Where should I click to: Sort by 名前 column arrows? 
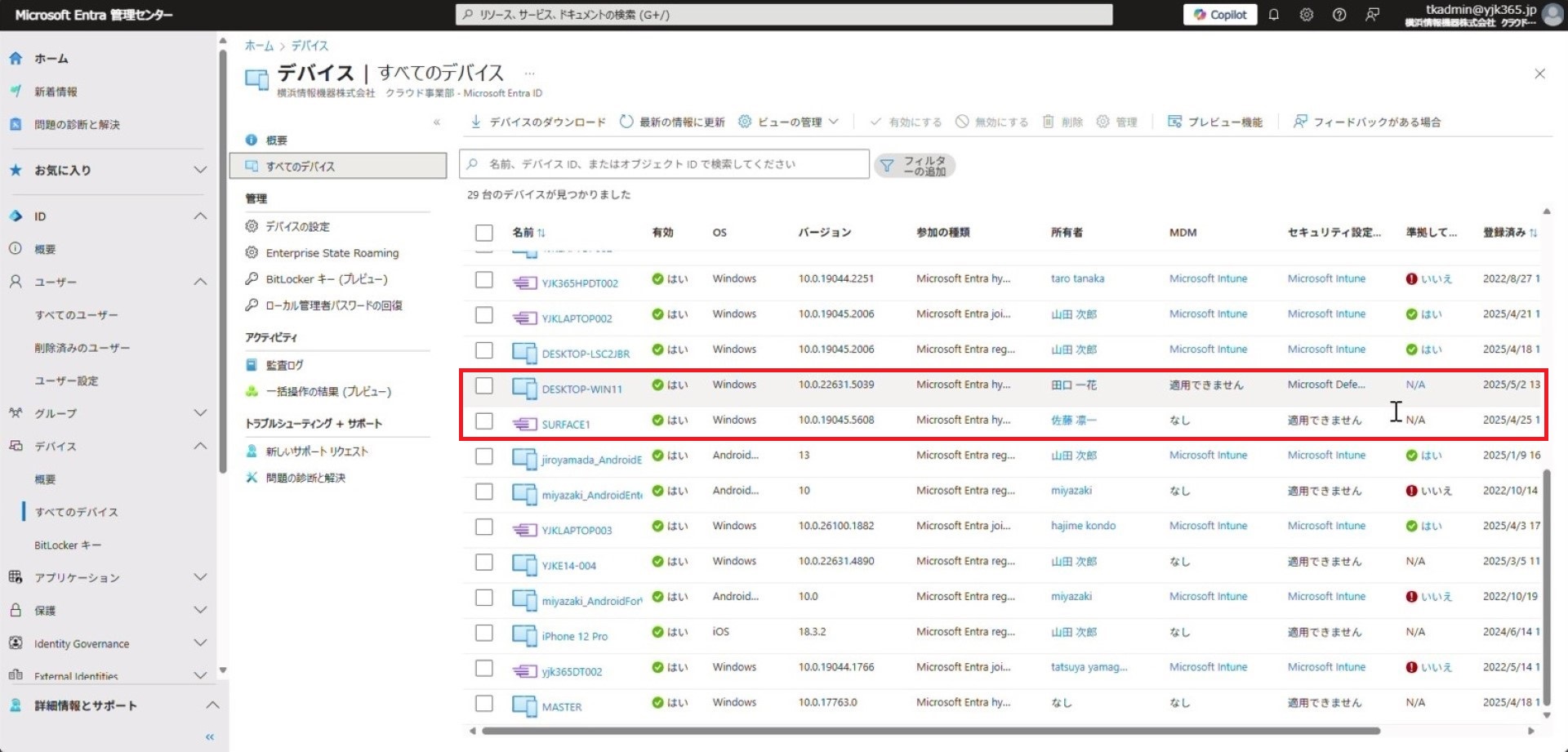[541, 233]
